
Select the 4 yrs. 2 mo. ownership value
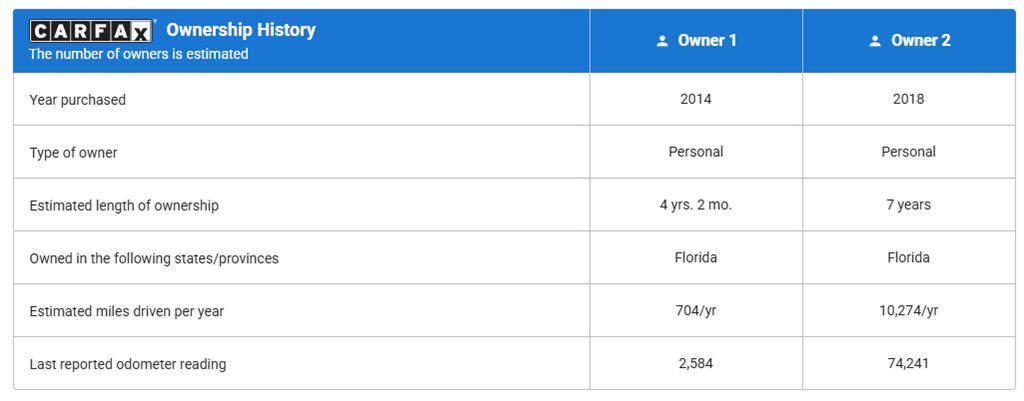(696, 205)
